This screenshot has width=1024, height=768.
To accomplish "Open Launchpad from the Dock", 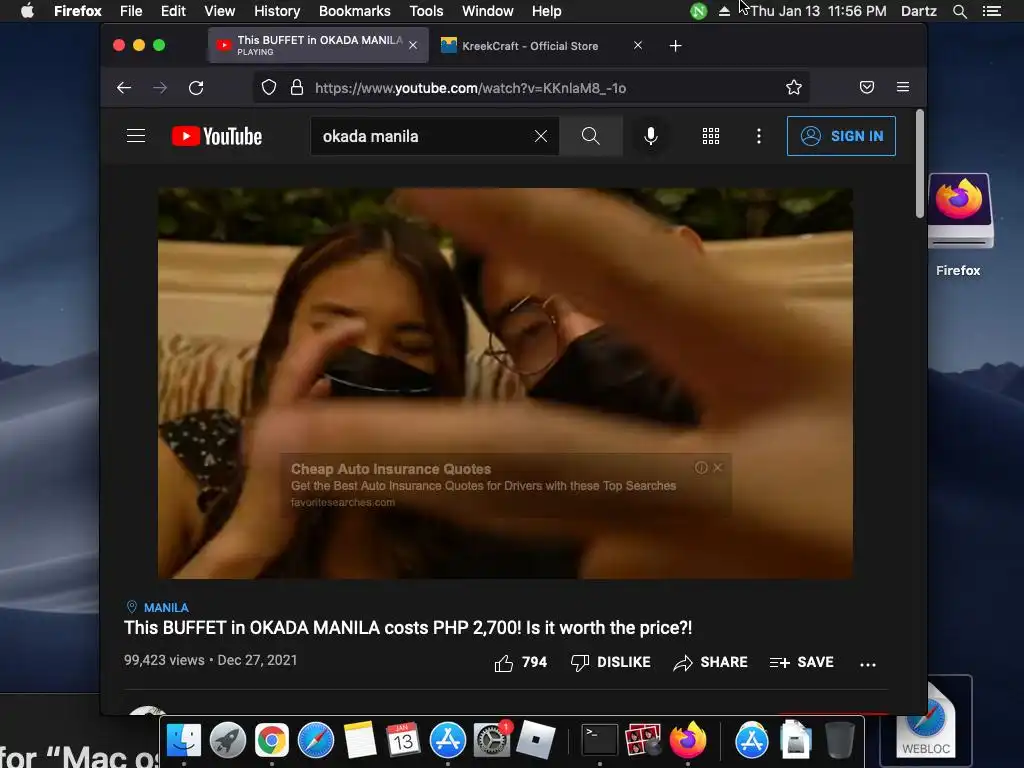I will 228,740.
